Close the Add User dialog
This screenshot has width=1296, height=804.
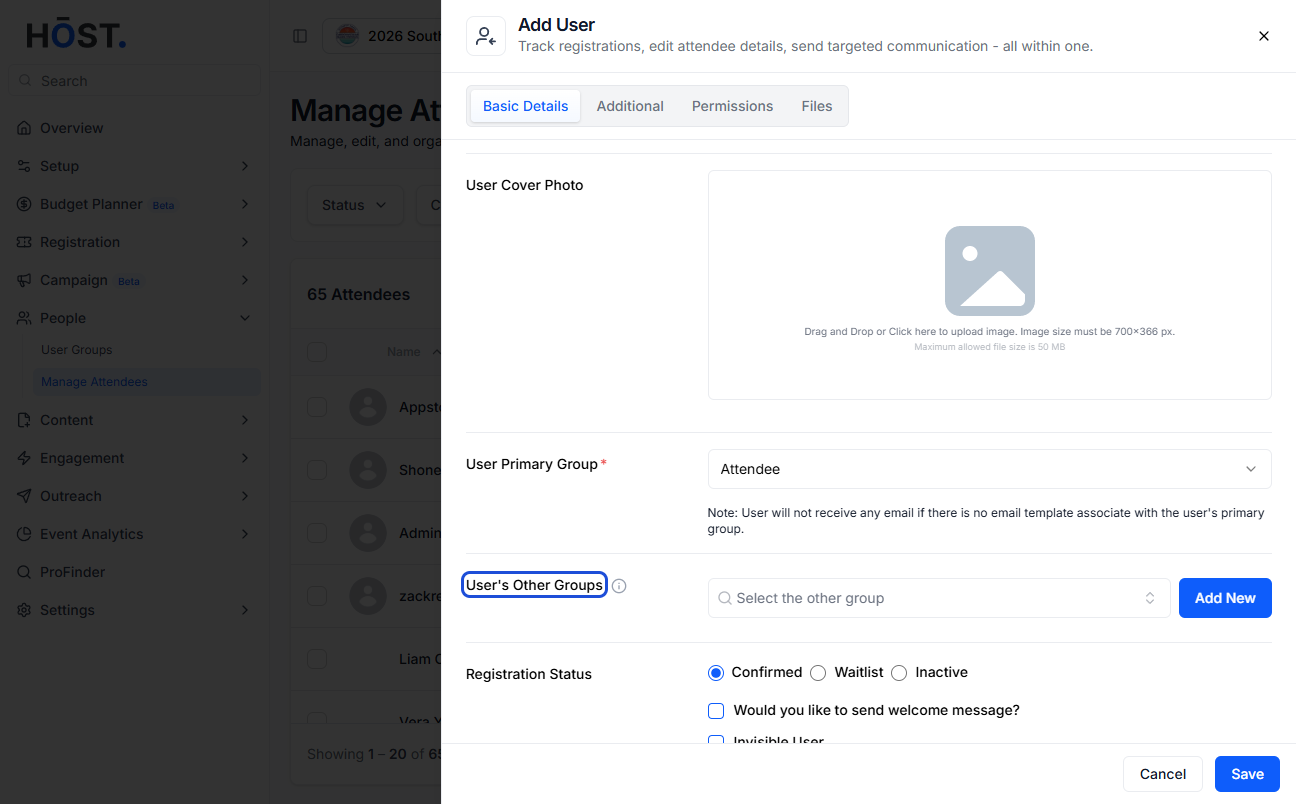[1263, 36]
